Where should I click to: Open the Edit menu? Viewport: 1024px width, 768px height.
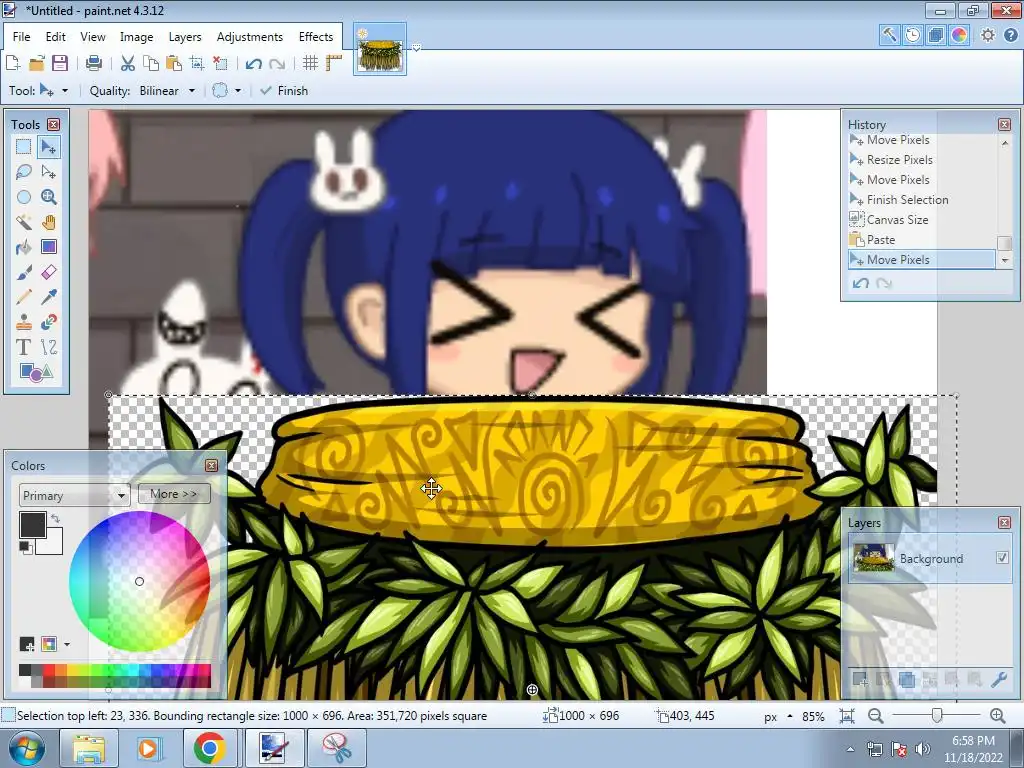pyautogui.click(x=56, y=37)
